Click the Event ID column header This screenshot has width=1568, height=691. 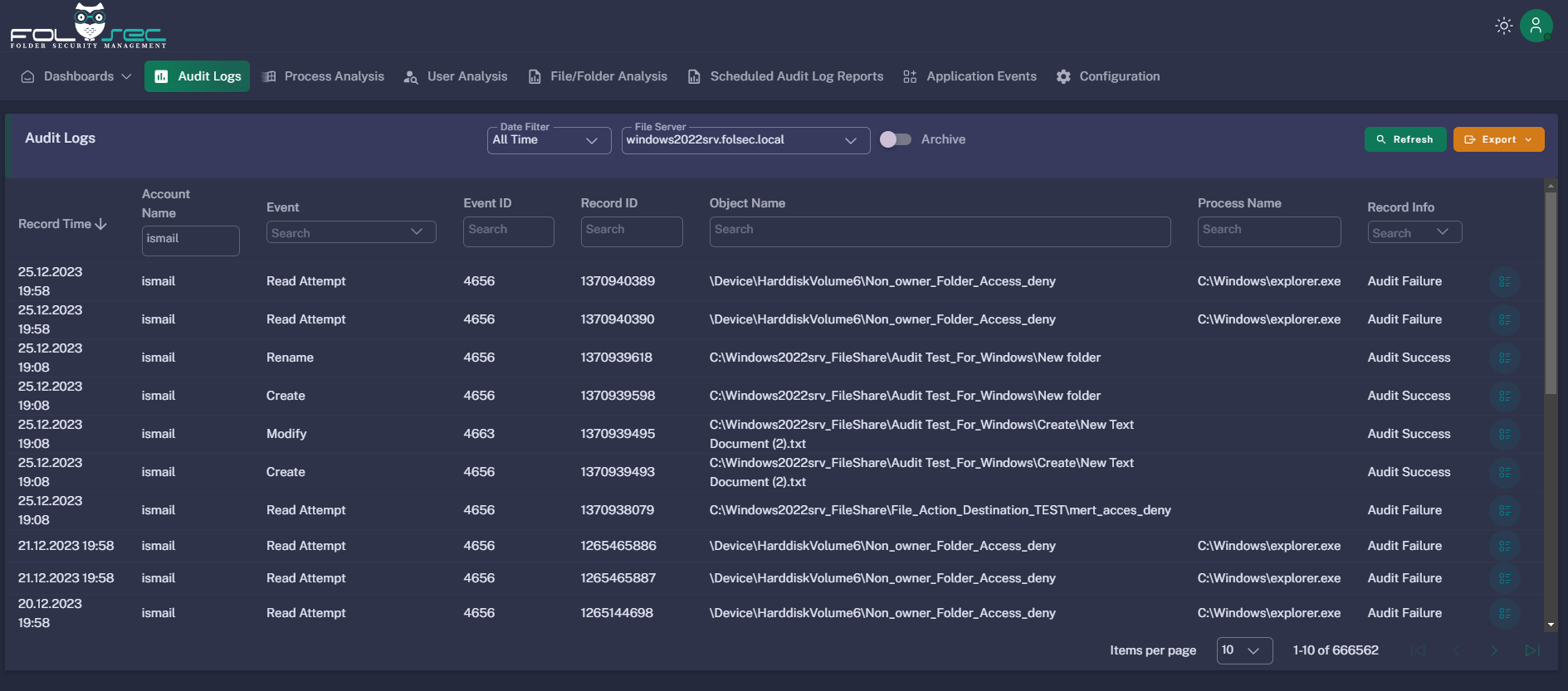[x=487, y=203]
